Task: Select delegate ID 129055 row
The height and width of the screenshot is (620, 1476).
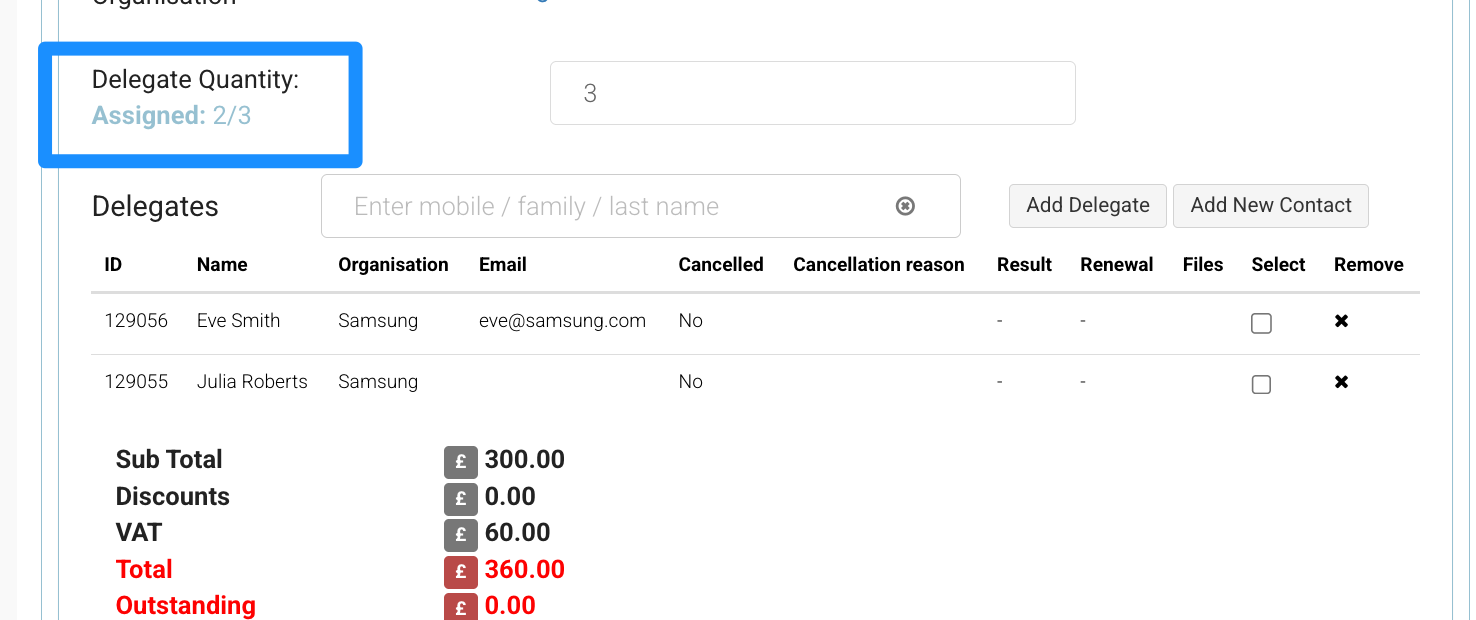Action: point(136,382)
